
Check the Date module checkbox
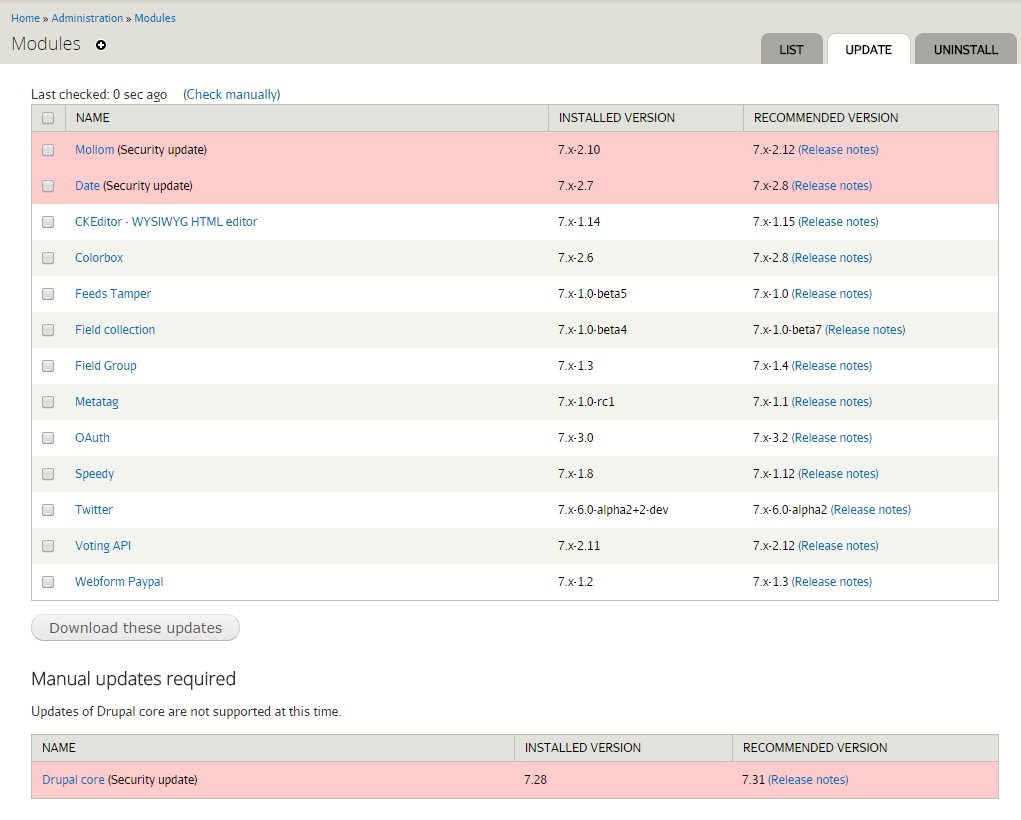pos(48,186)
